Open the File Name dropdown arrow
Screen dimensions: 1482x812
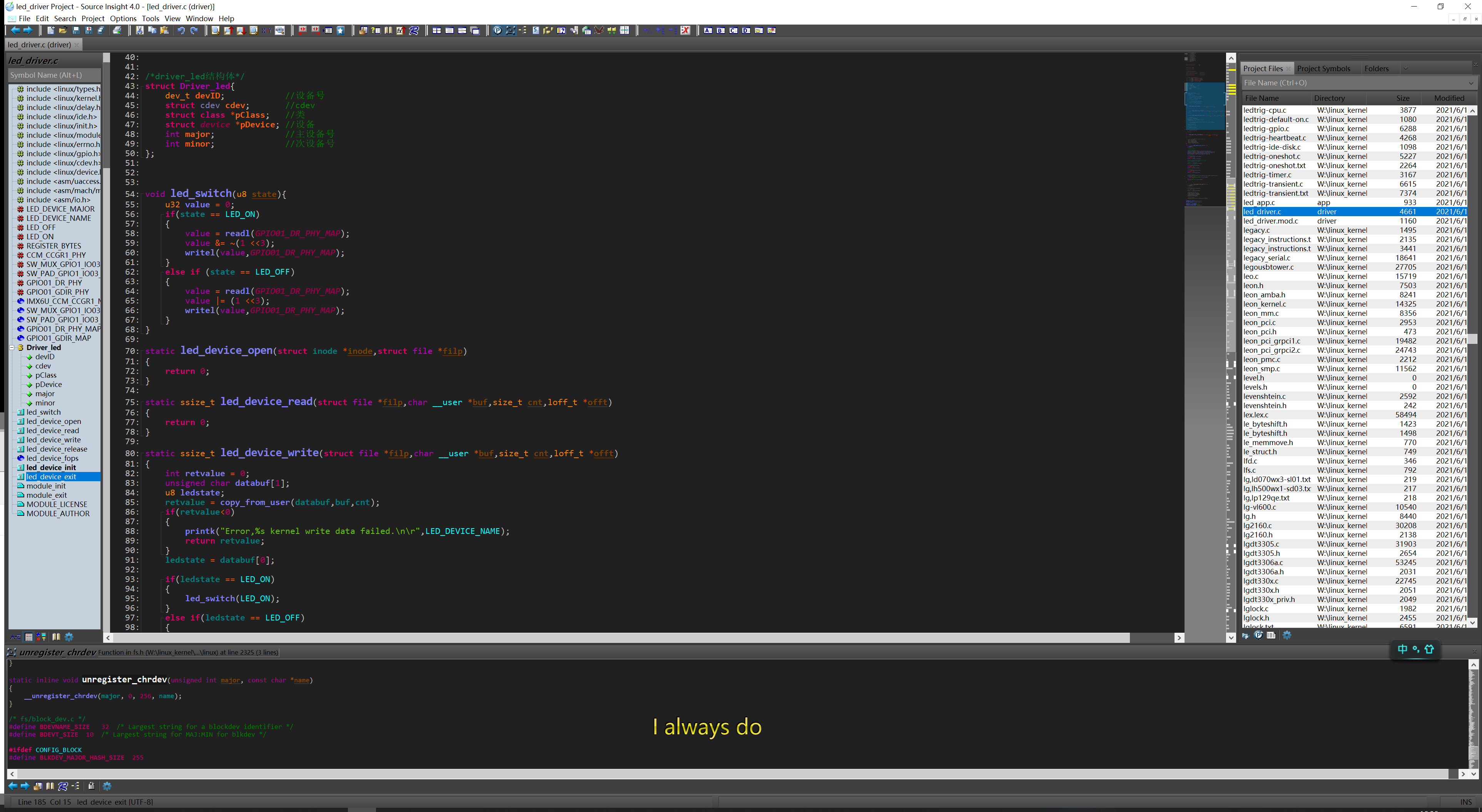1471,83
